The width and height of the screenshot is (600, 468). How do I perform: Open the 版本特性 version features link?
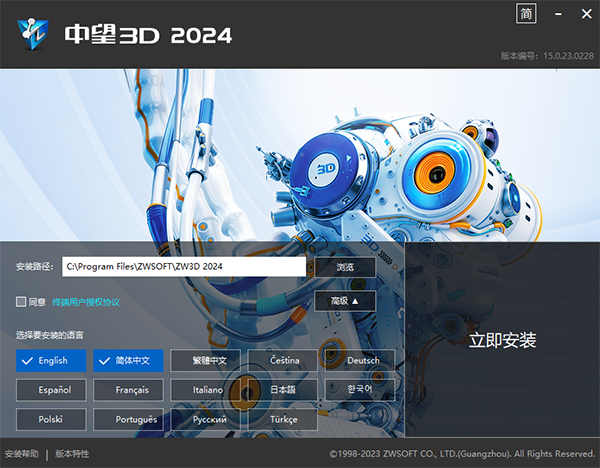pos(72,454)
